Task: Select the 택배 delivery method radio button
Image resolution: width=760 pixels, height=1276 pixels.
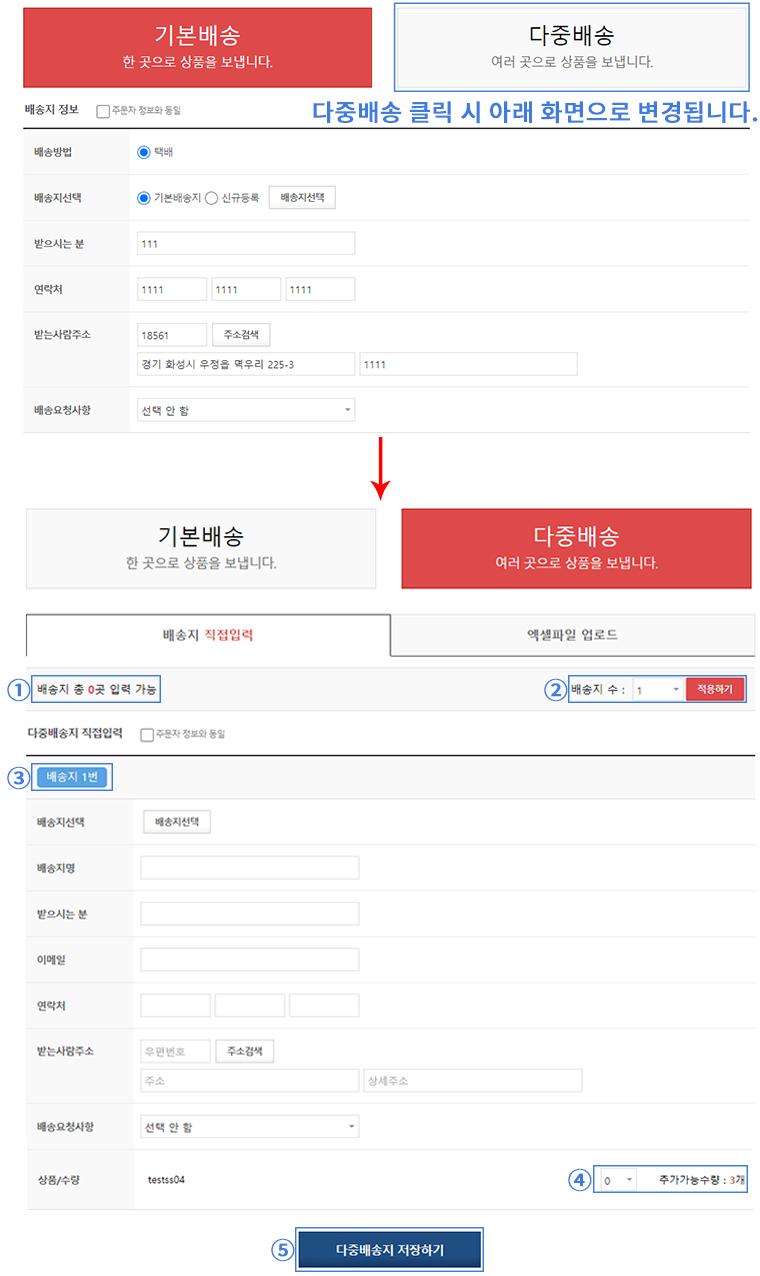Action: pos(143,153)
